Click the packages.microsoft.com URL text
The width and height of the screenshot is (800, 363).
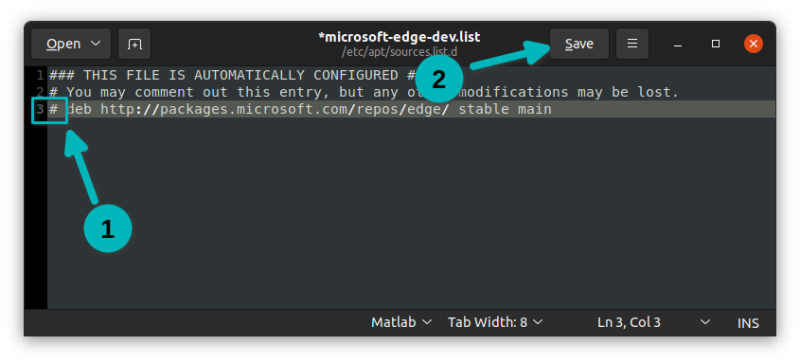click(x=275, y=109)
